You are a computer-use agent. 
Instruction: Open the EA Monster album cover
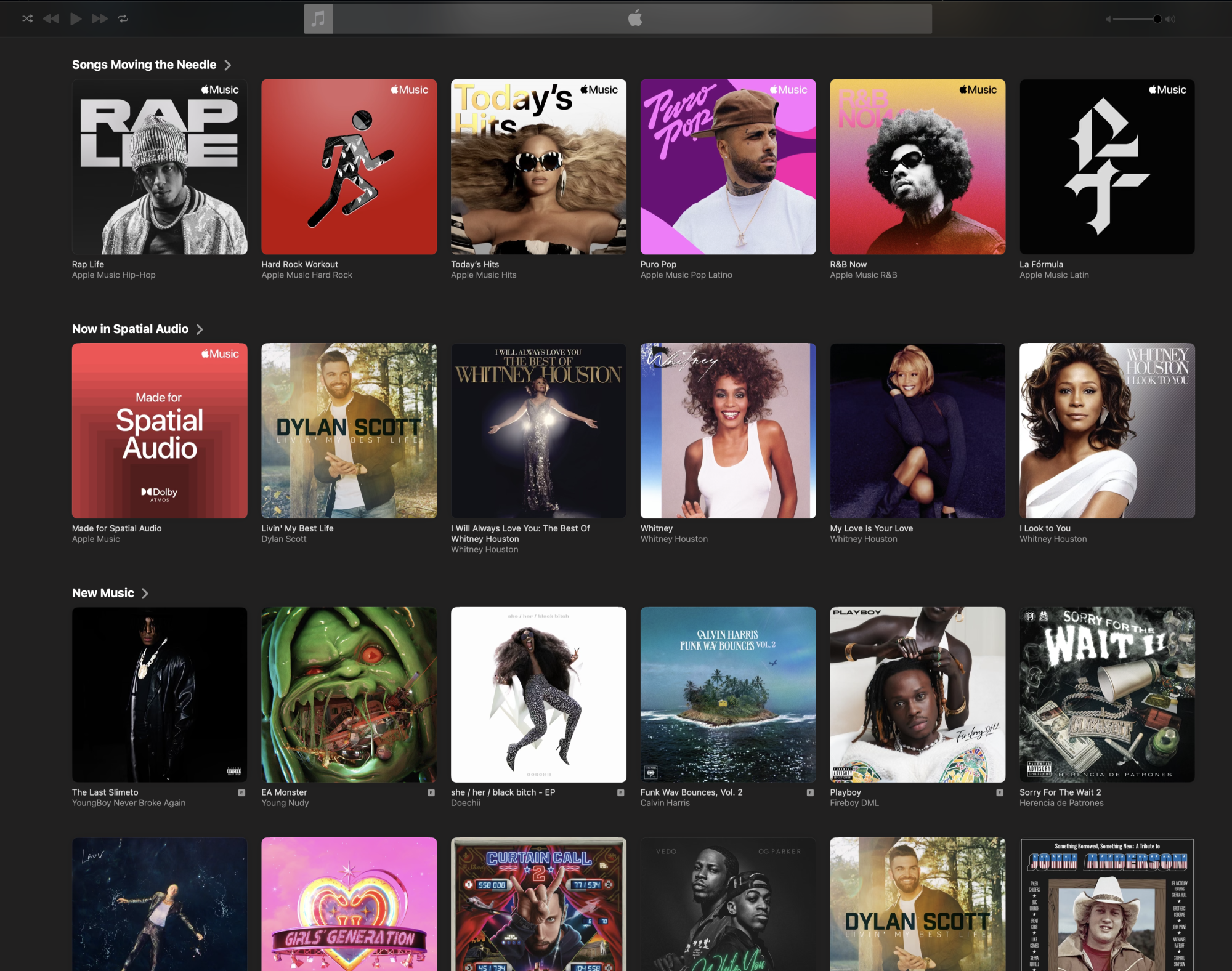pyautogui.click(x=349, y=695)
